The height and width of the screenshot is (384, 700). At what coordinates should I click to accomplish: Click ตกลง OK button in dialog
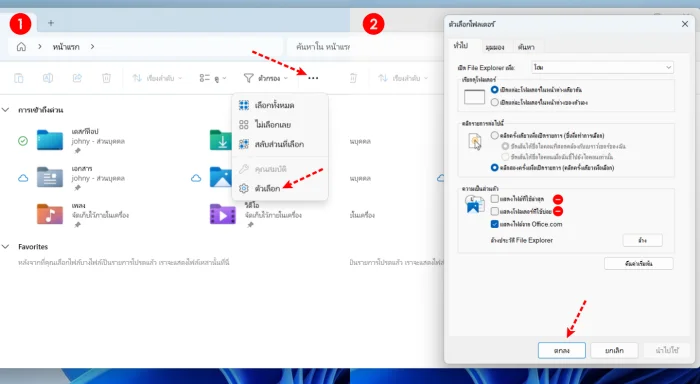562,351
